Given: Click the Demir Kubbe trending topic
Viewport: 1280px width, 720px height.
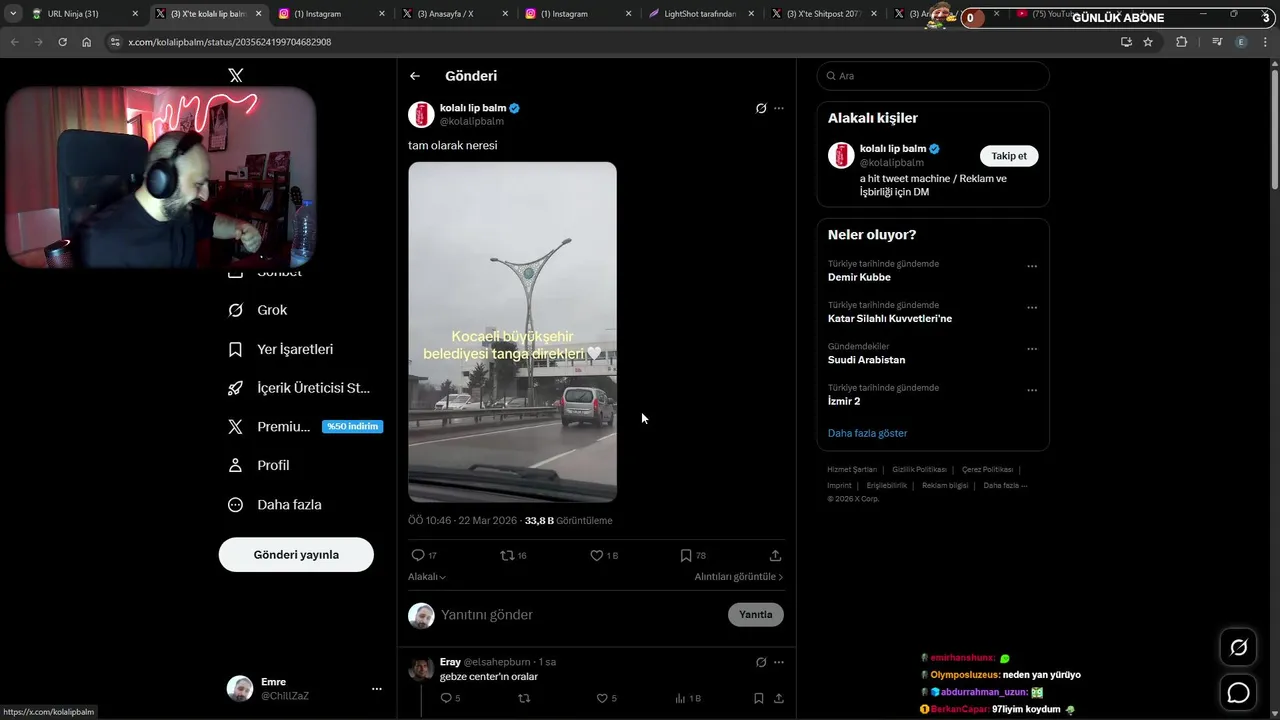Looking at the screenshot, I should click(x=859, y=277).
